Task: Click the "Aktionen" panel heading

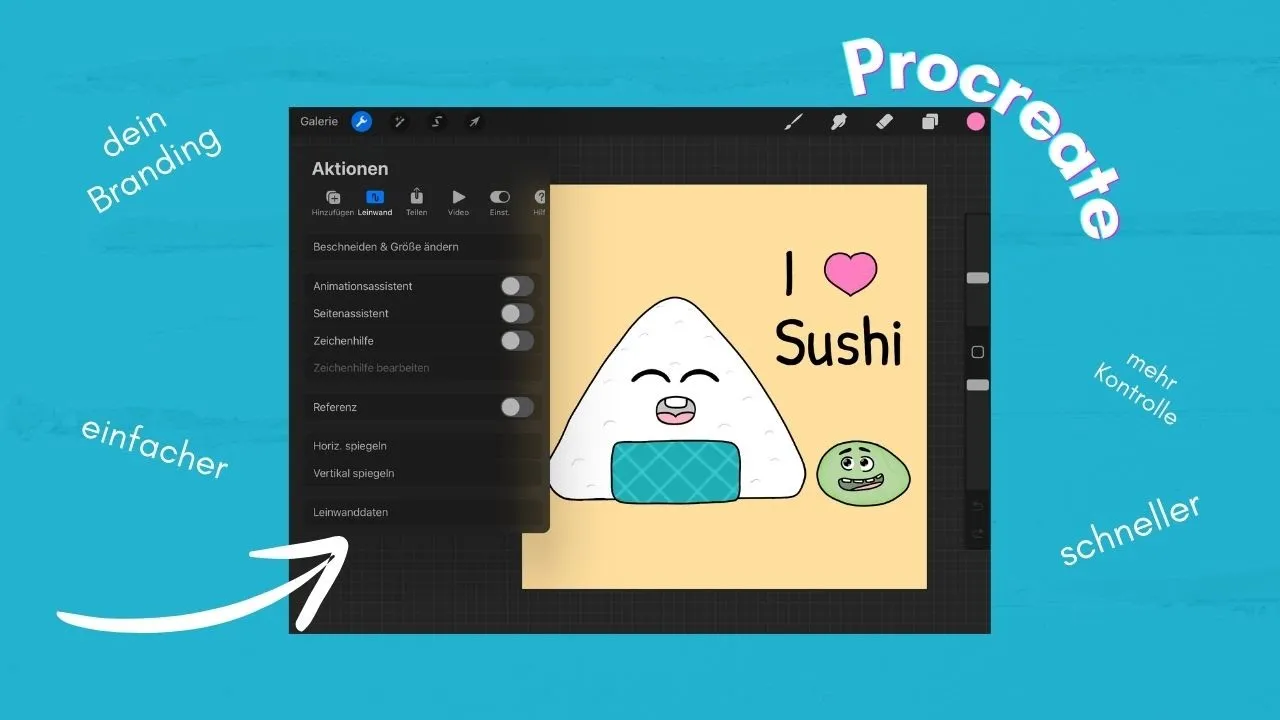Action: pos(350,169)
